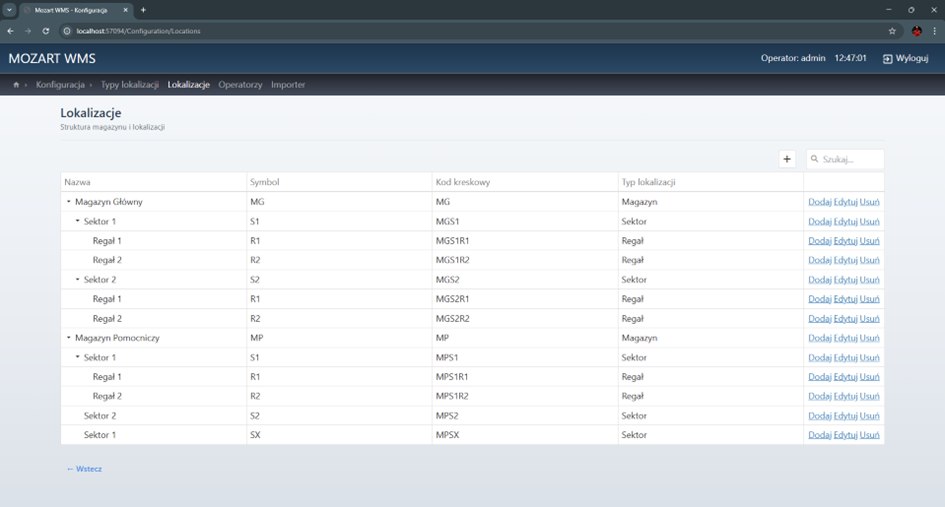Collapse the Magazyn Główny tree node
Image resolution: width=945 pixels, height=507 pixels.
[69, 202]
